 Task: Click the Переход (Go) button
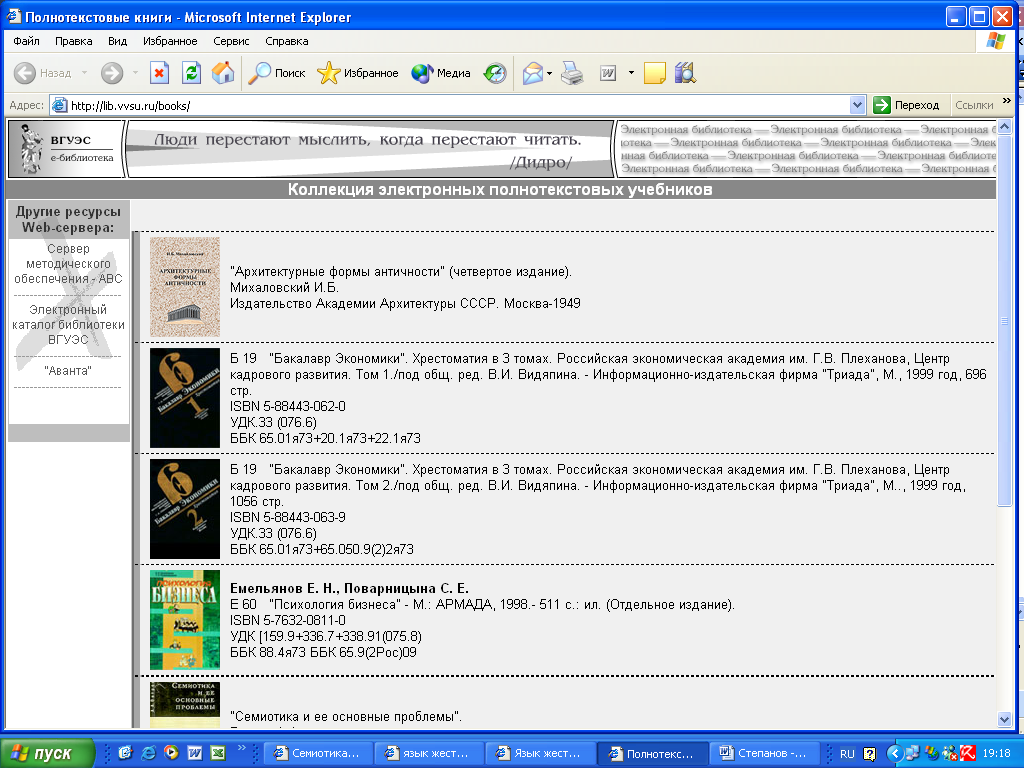coord(906,105)
